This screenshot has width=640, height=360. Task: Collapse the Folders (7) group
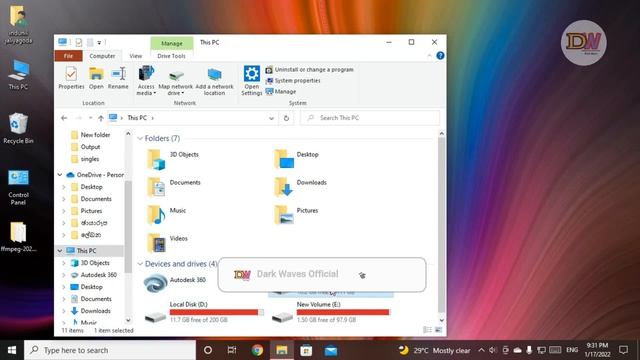140,138
